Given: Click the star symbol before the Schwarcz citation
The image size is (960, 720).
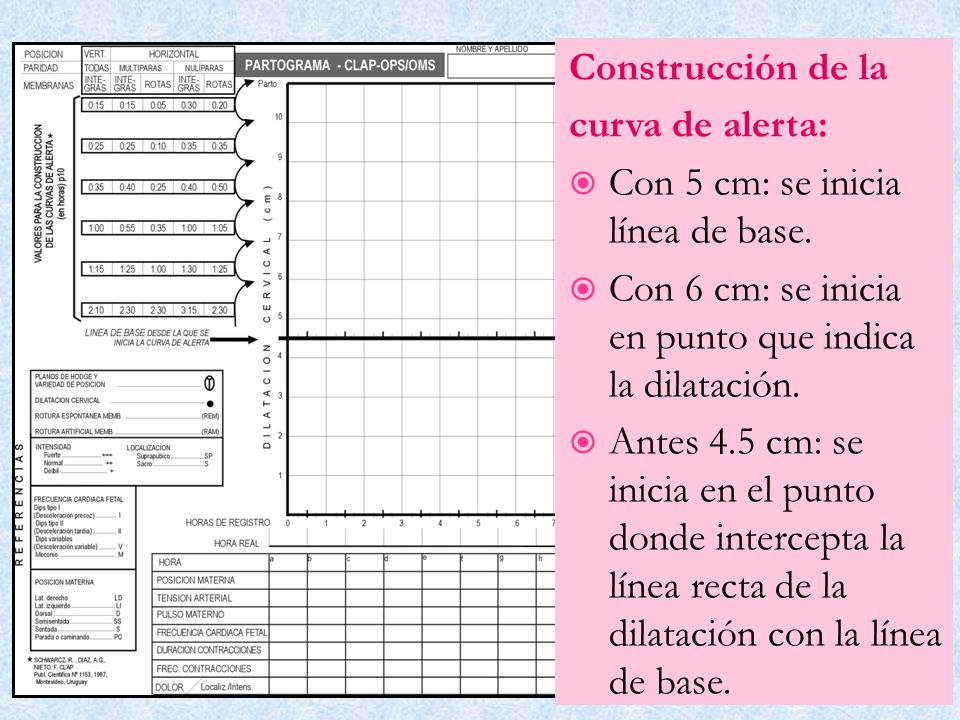Looking at the screenshot, I should pos(30,660).
